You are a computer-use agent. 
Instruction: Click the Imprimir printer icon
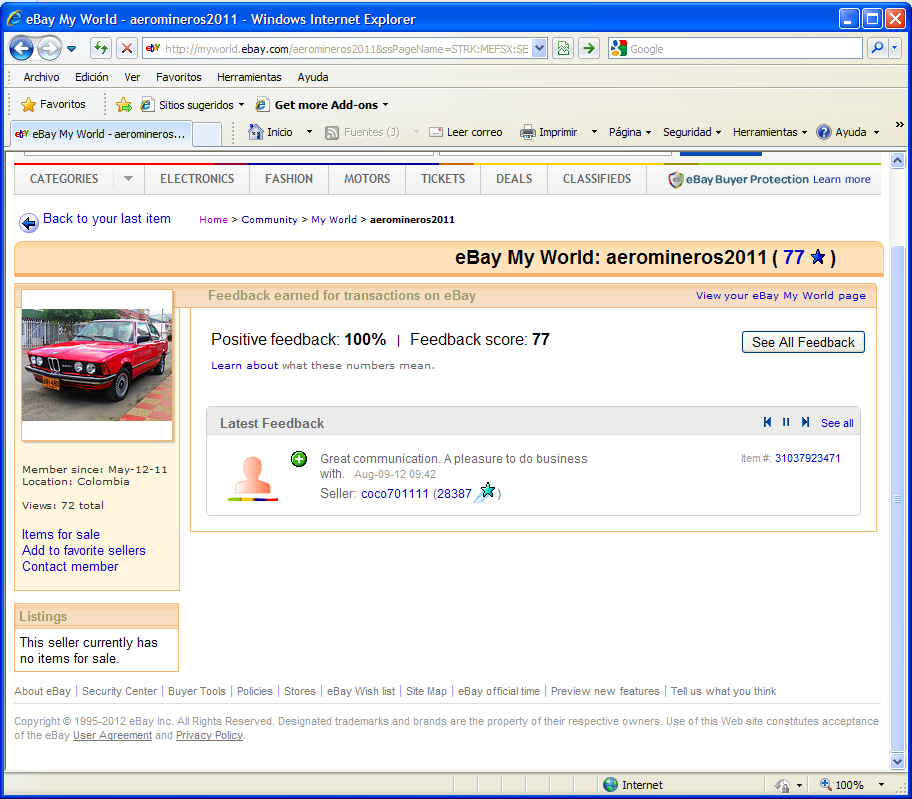[x=528, y=132]
